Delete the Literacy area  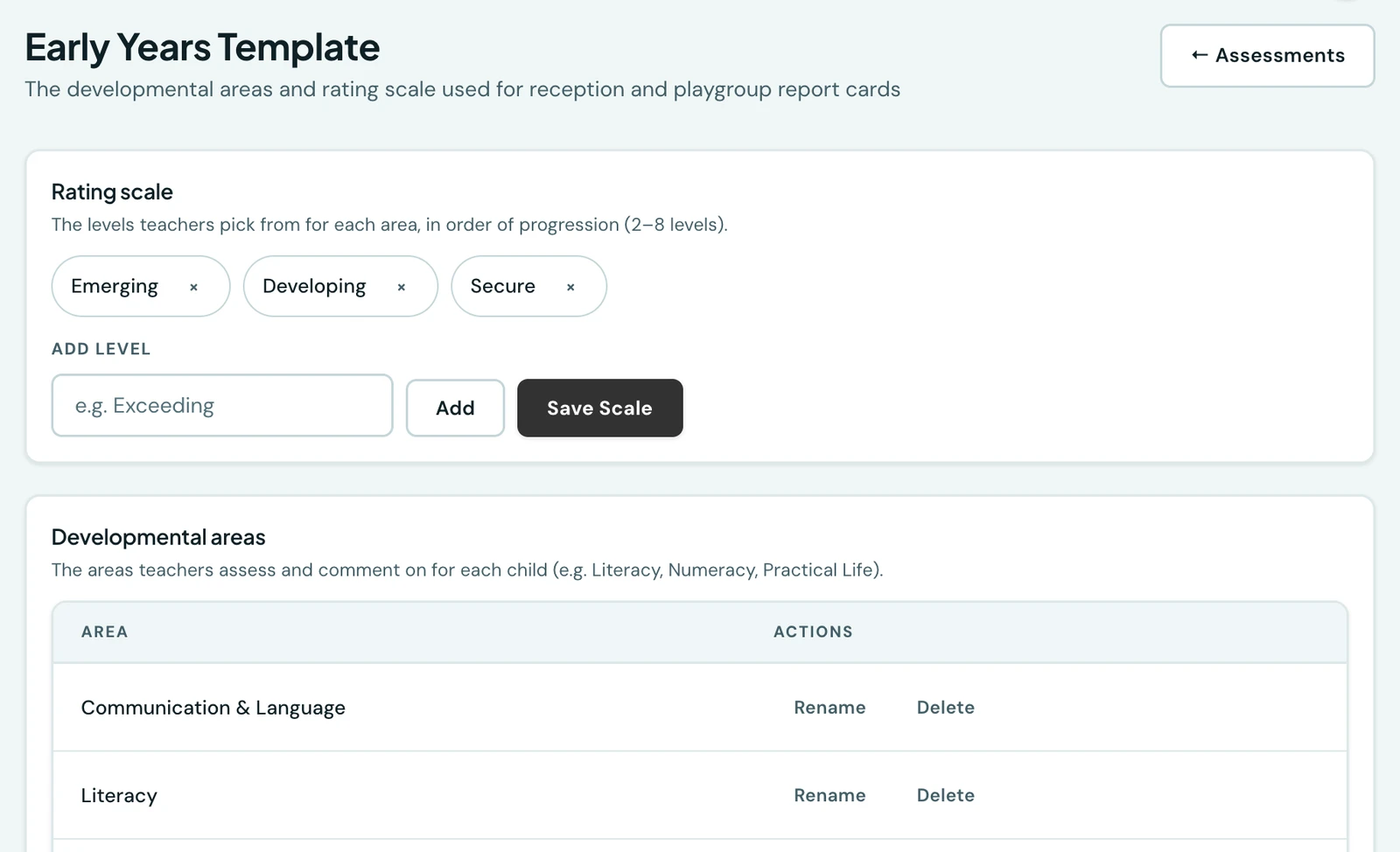[945, 795]
